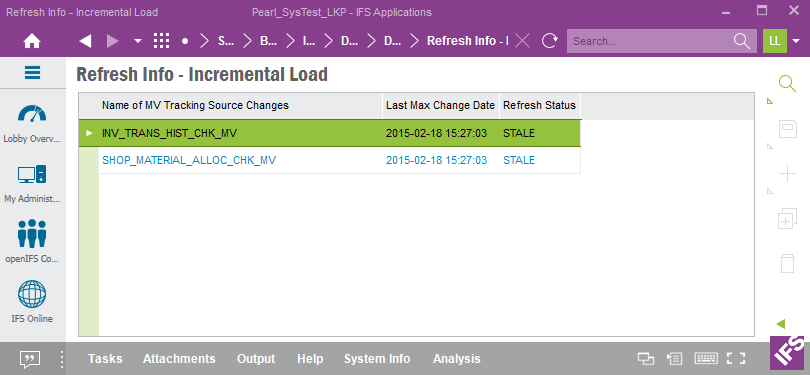Open the IFS Online globe shortcut
This screenshot has width=810, height=375.
(32, 302)
